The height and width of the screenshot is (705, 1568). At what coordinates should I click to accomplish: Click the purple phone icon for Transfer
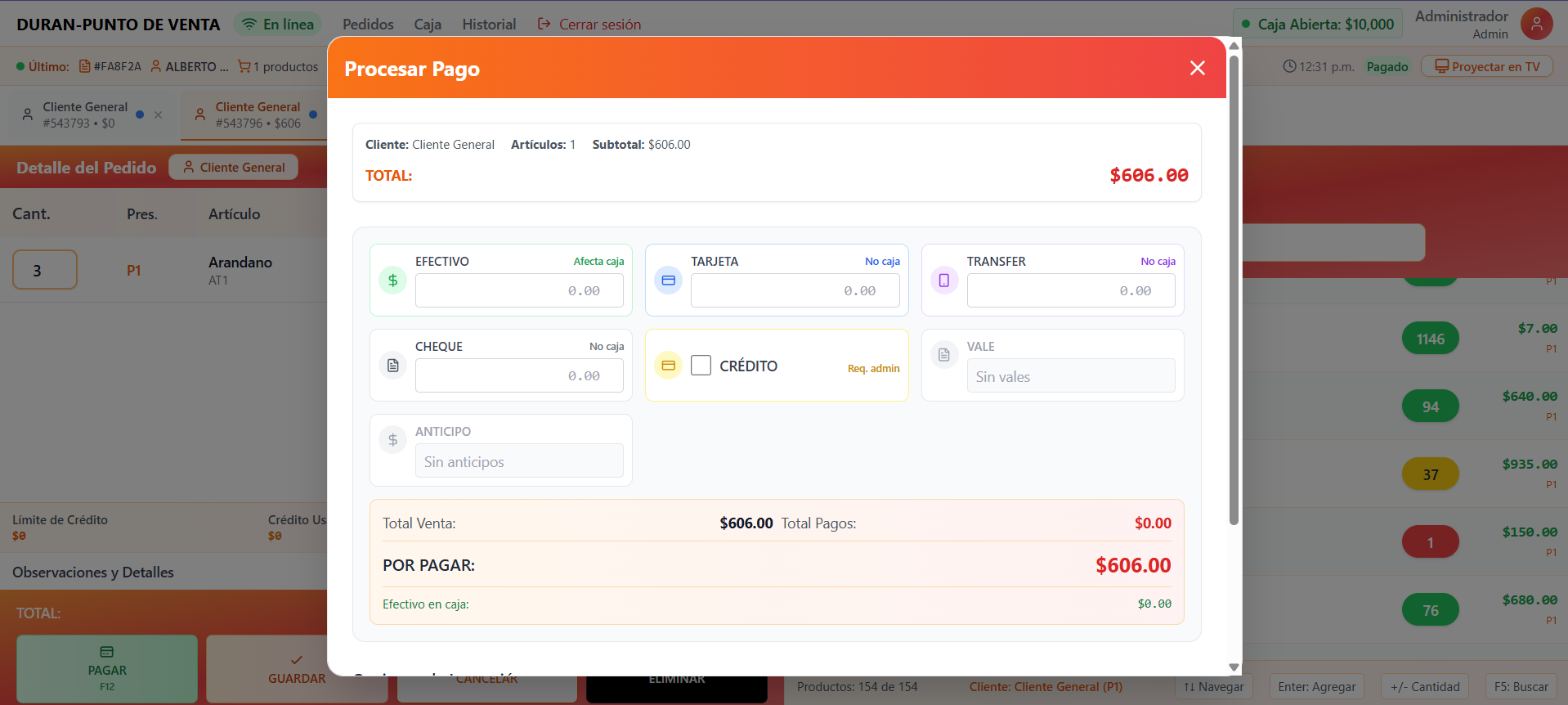[944, 281]
